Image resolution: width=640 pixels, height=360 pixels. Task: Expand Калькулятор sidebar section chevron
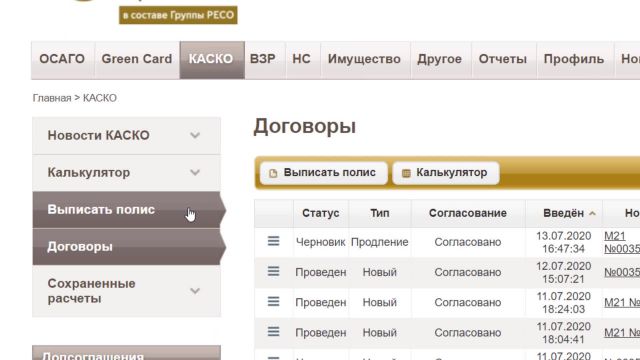(x=195, y=172)
